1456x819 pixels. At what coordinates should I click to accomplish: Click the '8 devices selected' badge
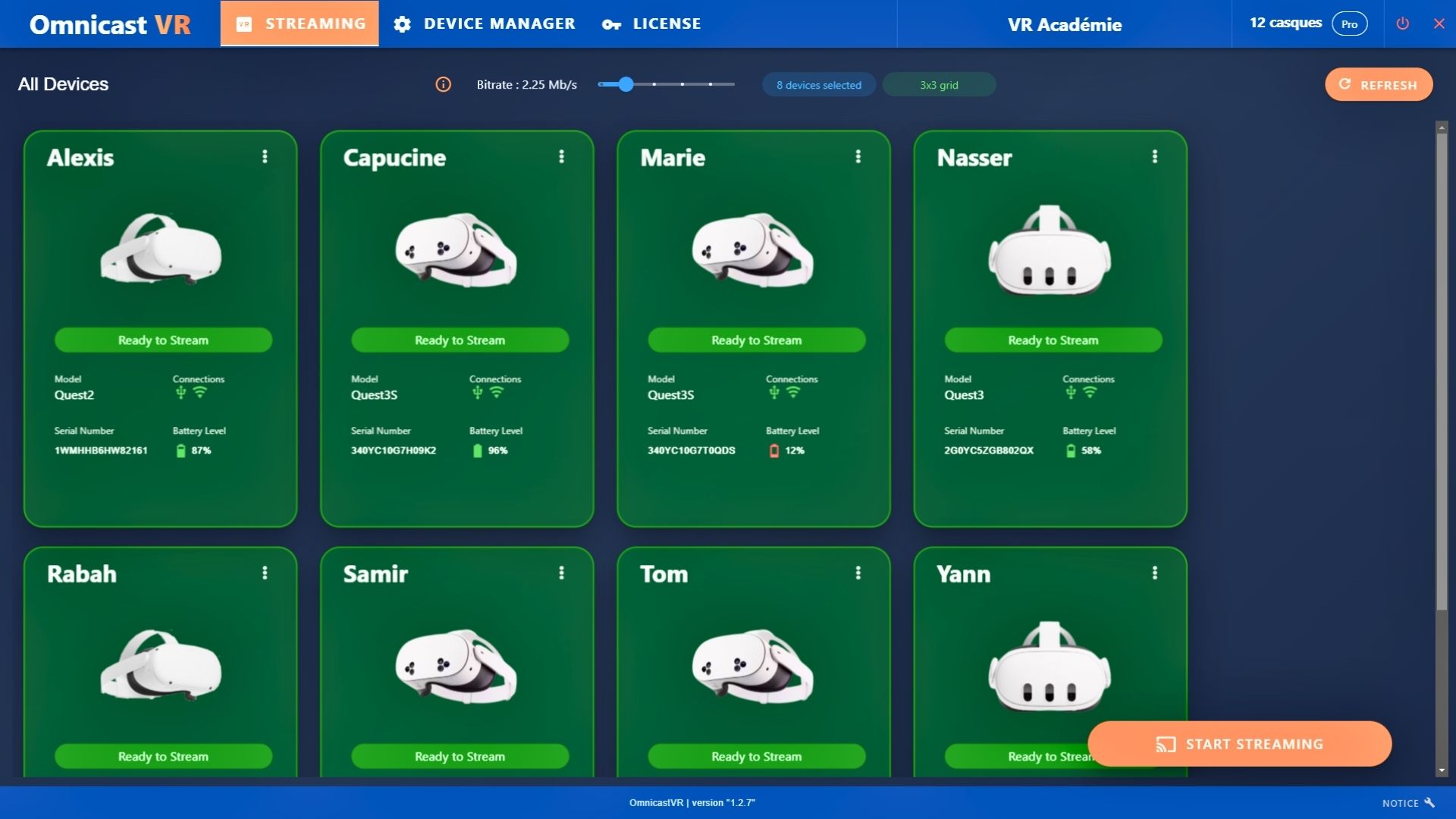(x=819, y=85)
